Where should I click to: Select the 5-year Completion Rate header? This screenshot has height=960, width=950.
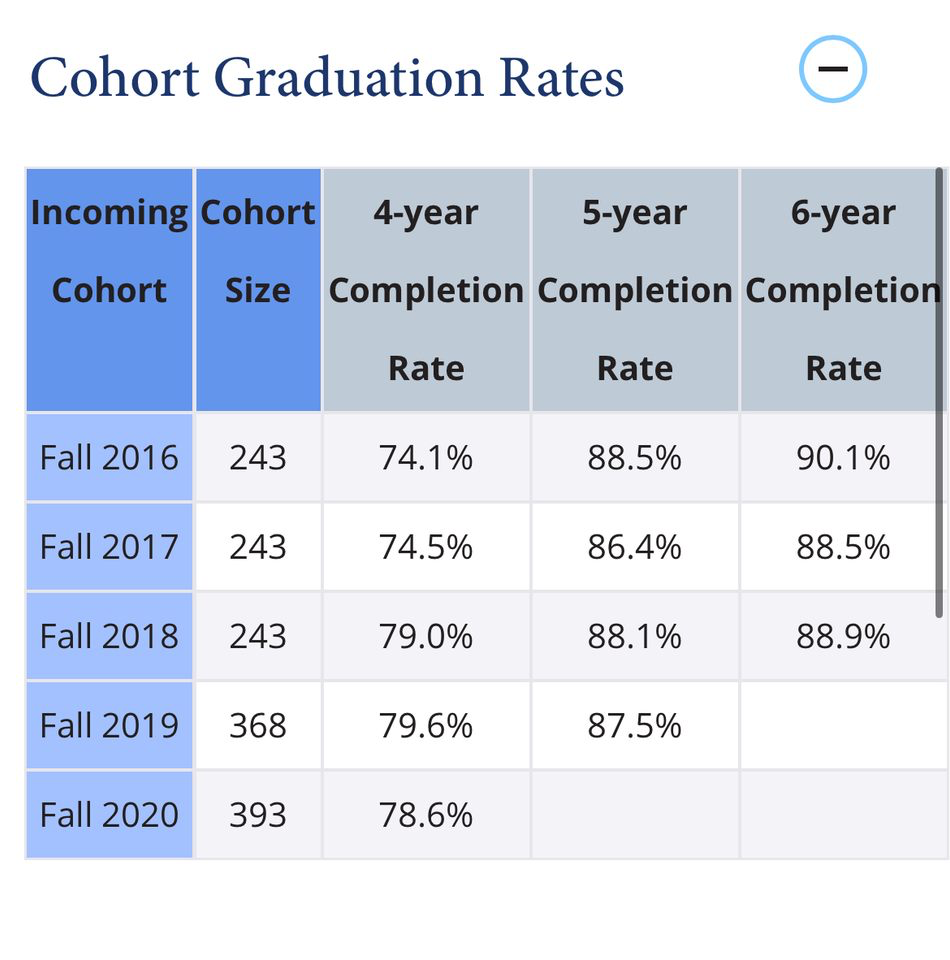pyautogui.click(x=635, y=290)
